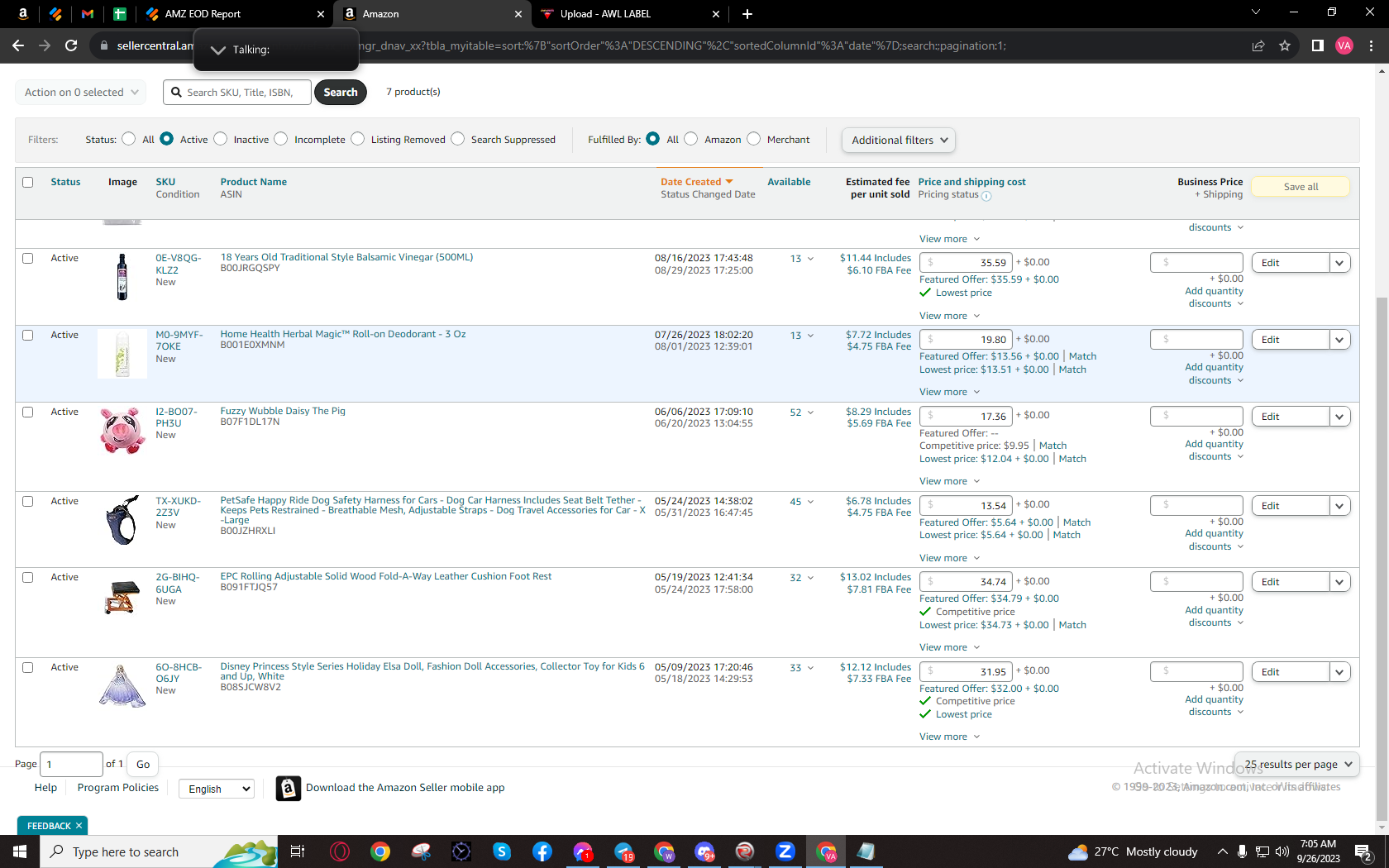Viewport: 1389px width, 868px height.
Task: Click the 35.59 price input field
Action: tap(966, 263)
